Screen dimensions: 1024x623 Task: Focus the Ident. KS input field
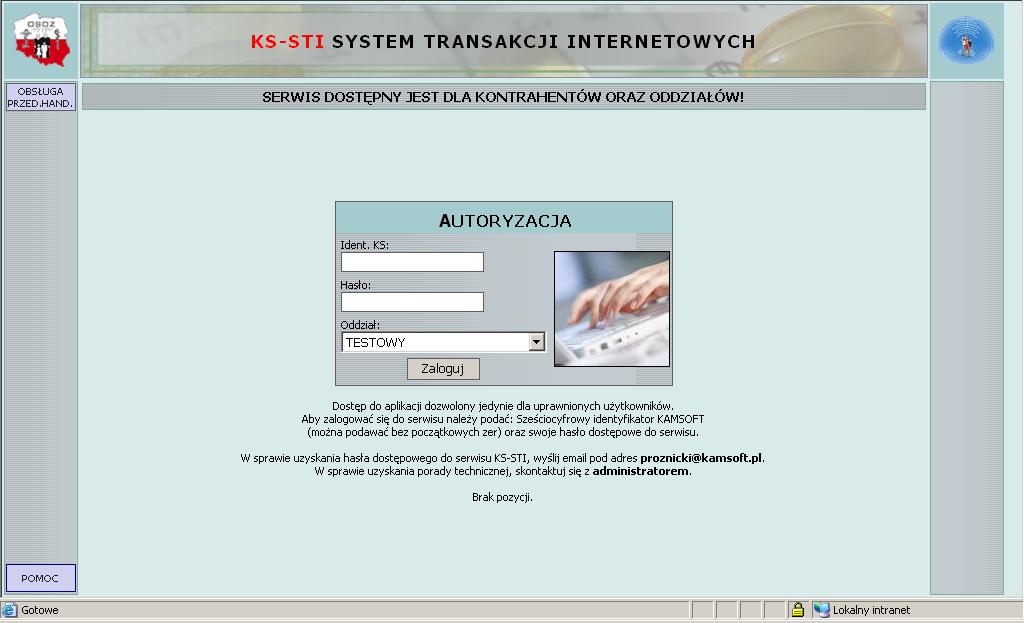(412, 262)
